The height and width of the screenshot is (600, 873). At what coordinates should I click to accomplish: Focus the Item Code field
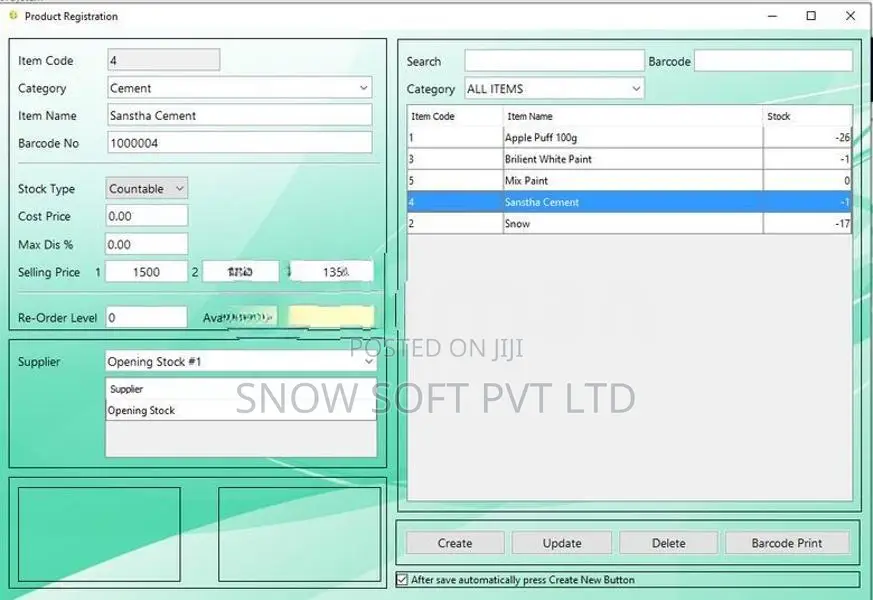(164, 60)
